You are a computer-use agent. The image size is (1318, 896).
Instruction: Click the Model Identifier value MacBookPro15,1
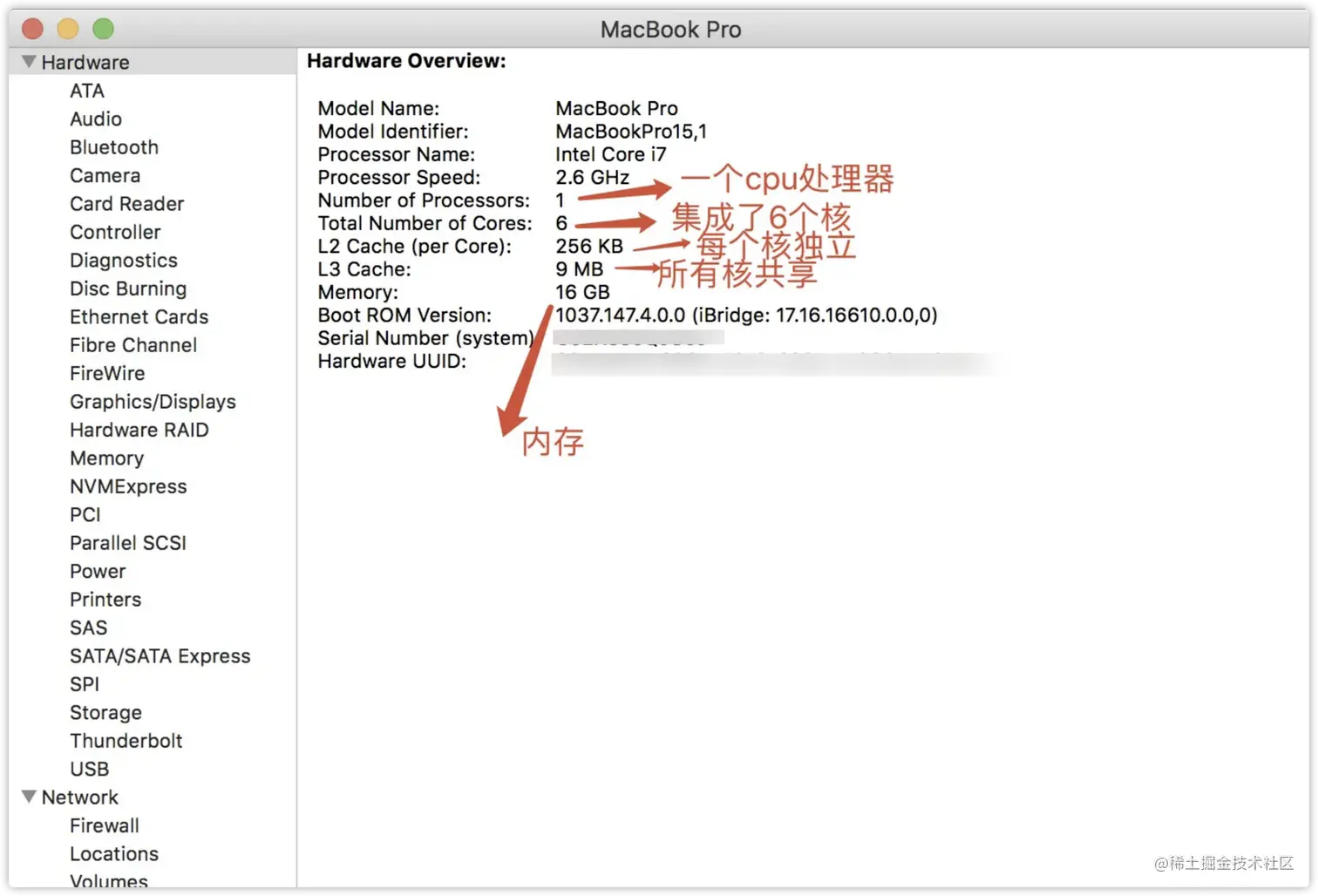pyautogui.click(x=631, y=132)
